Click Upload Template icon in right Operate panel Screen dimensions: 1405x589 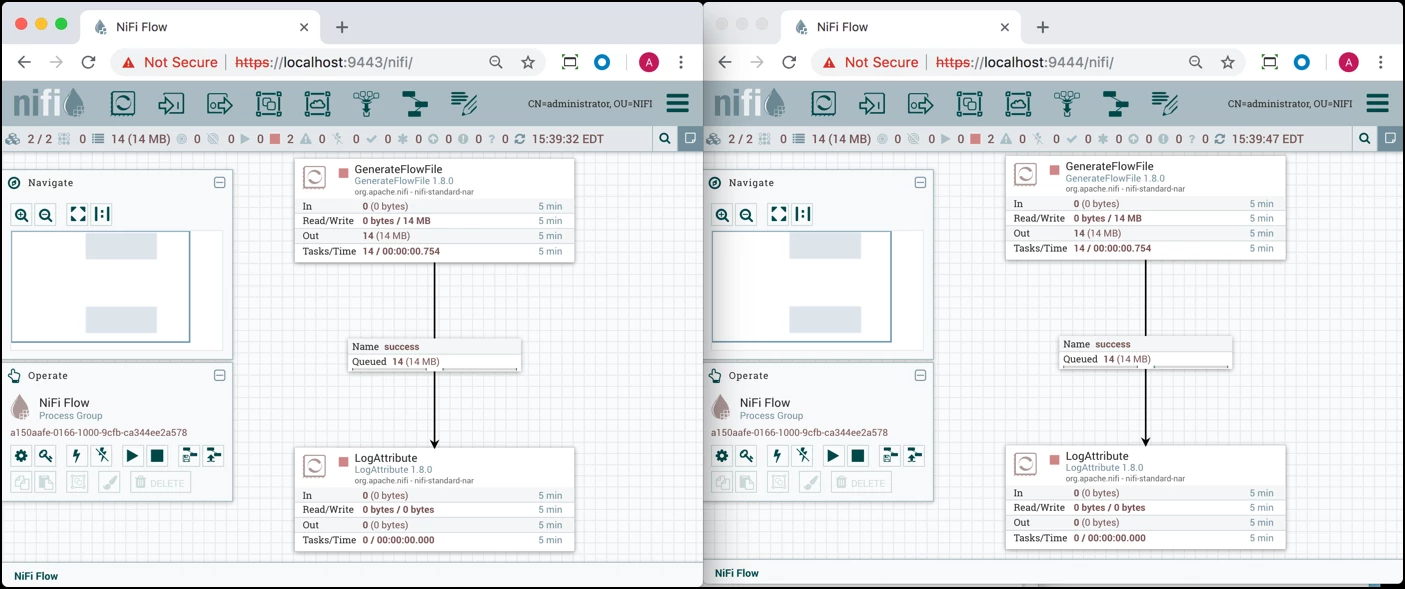point(914,456)
